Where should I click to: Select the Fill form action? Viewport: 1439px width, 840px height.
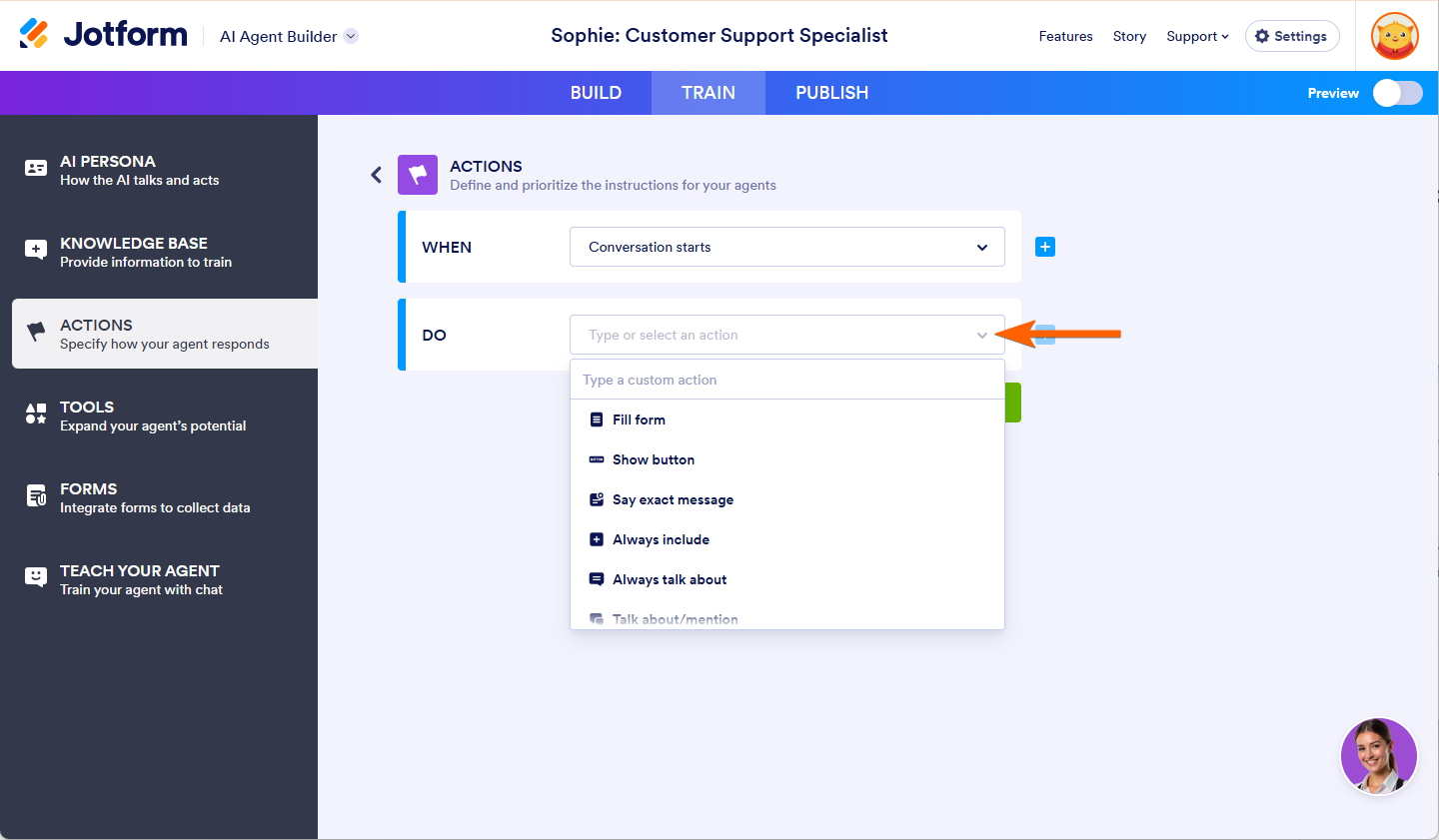click(787, 420)
